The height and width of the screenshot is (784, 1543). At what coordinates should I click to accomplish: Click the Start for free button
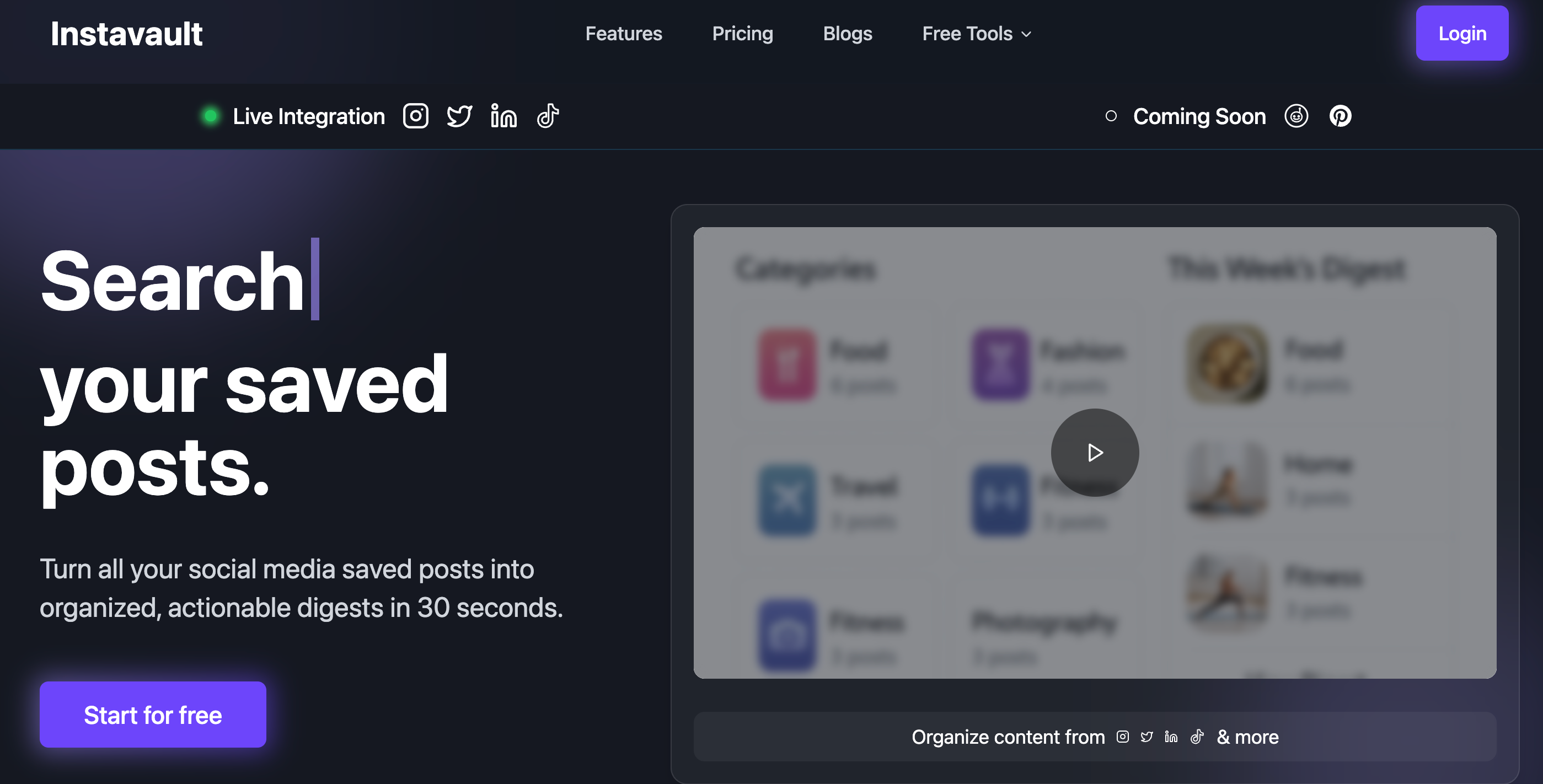tap(153, 715)
